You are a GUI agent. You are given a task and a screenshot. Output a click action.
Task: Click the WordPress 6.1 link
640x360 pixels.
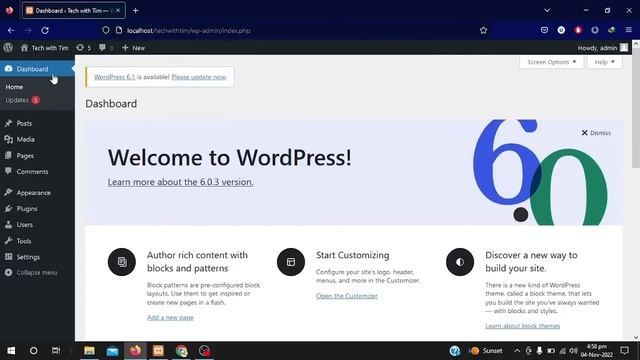pyautogui.click(x=114, y=77)
